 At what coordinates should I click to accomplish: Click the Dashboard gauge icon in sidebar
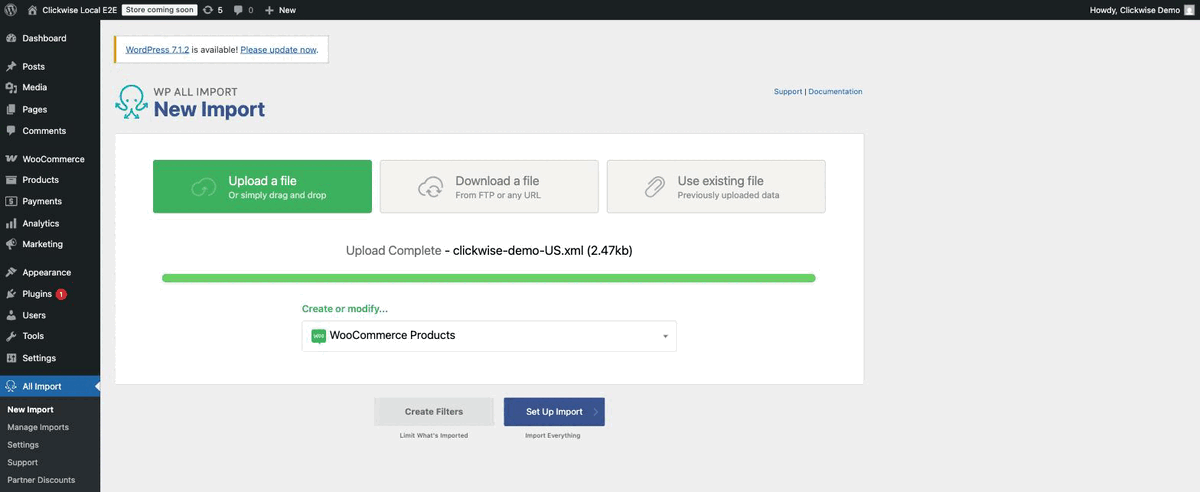[11, 38]
